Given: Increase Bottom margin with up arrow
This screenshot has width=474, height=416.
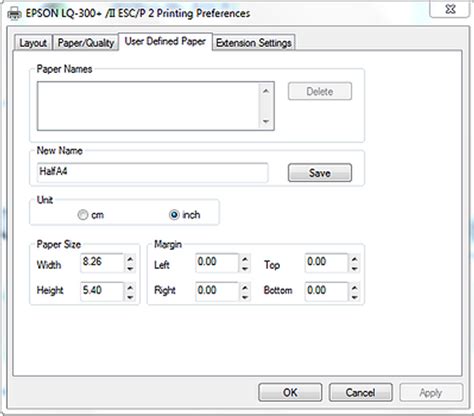Looking at the screenshot, I should point(355,287).
